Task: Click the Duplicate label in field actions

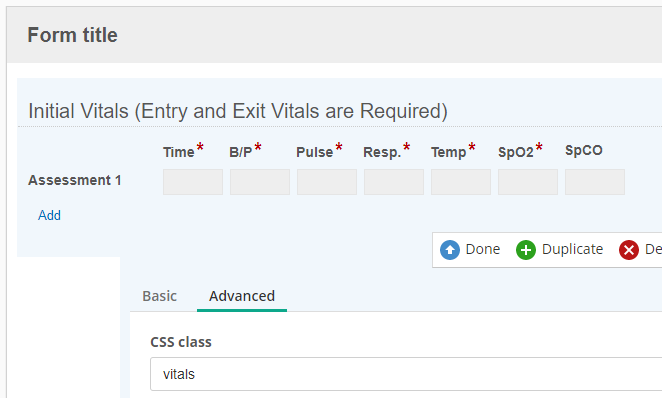Action: pyautogui.click(x=572, y=249)
